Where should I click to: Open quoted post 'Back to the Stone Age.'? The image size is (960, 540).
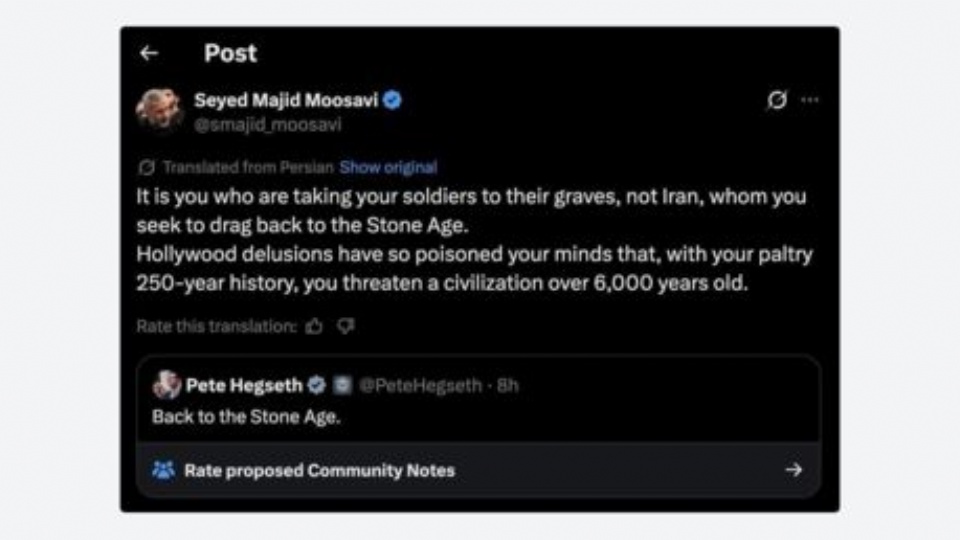(x=246, y=417)
